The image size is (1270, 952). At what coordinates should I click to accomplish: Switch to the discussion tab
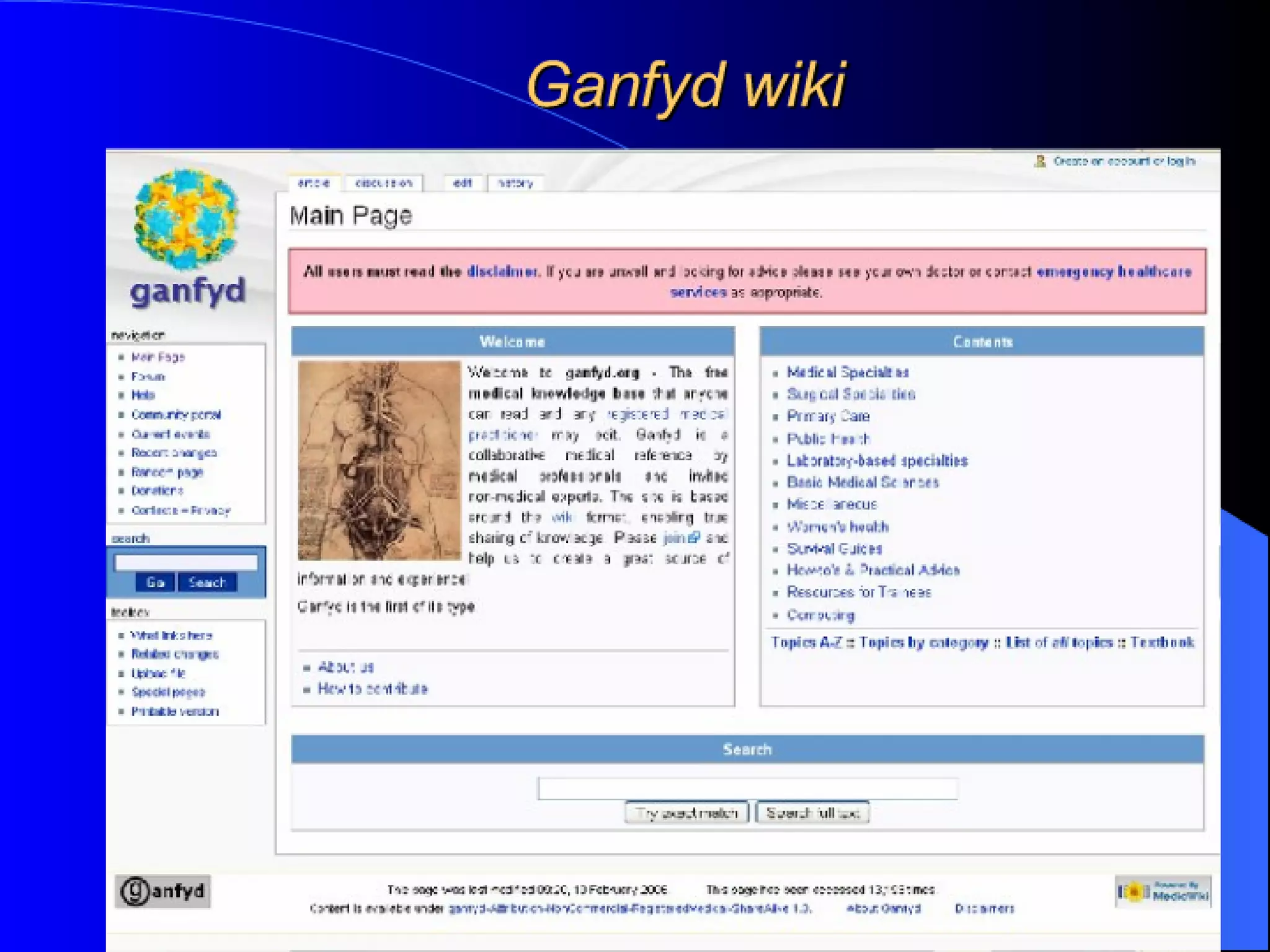(x=383, y=183)
